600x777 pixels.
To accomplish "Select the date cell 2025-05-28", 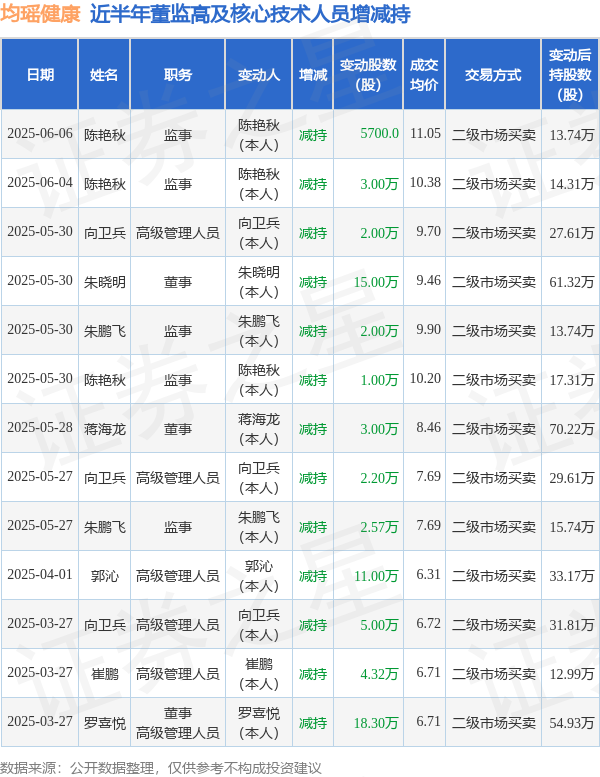I will (x=40, y=428).
